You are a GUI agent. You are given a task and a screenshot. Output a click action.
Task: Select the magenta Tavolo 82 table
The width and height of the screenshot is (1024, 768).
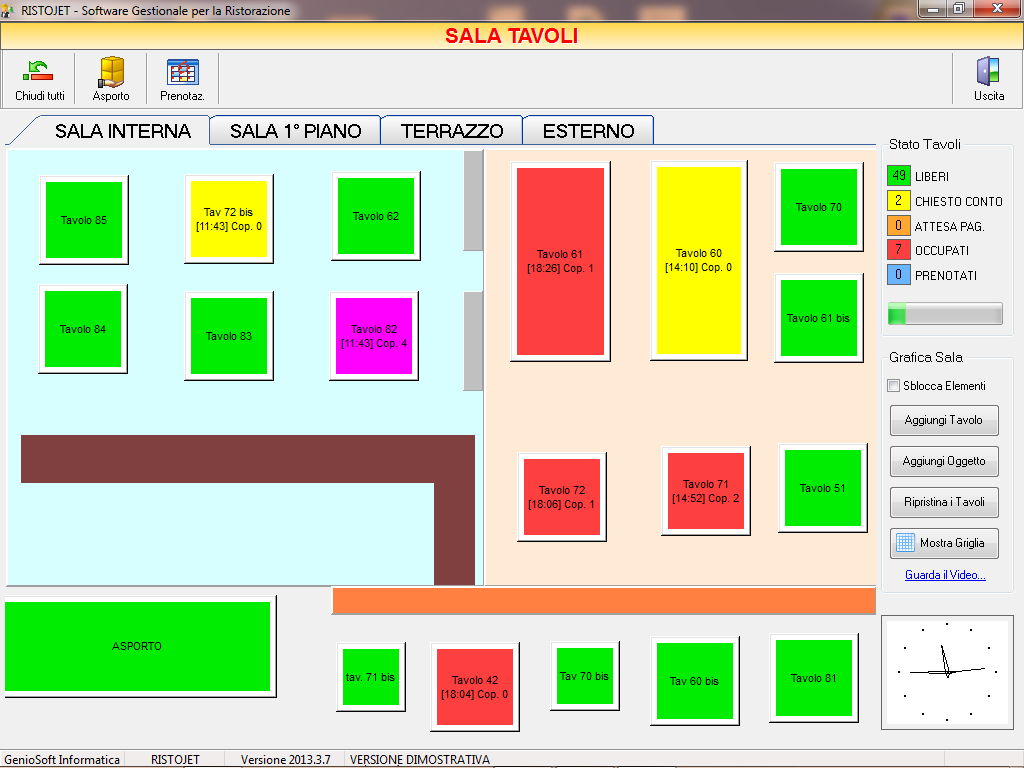374,336
